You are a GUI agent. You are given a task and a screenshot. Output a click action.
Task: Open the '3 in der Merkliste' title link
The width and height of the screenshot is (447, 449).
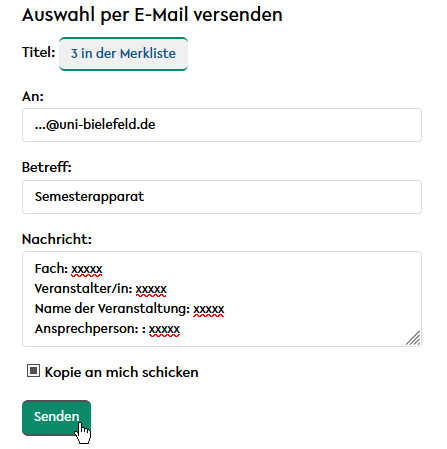pos(123,54)
